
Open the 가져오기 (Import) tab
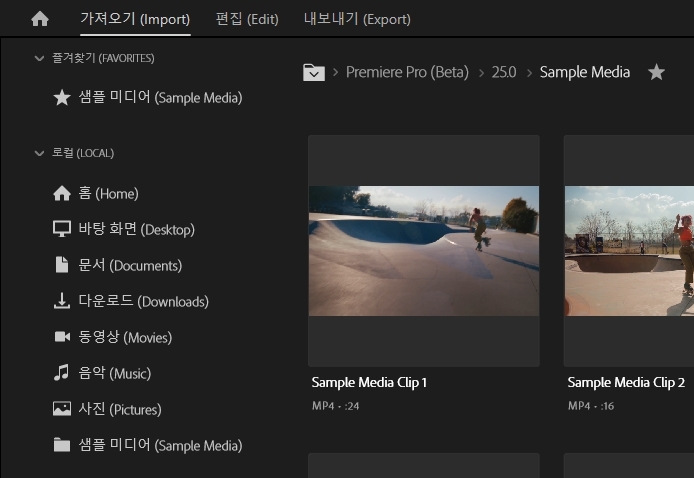[x=135, y=19]
